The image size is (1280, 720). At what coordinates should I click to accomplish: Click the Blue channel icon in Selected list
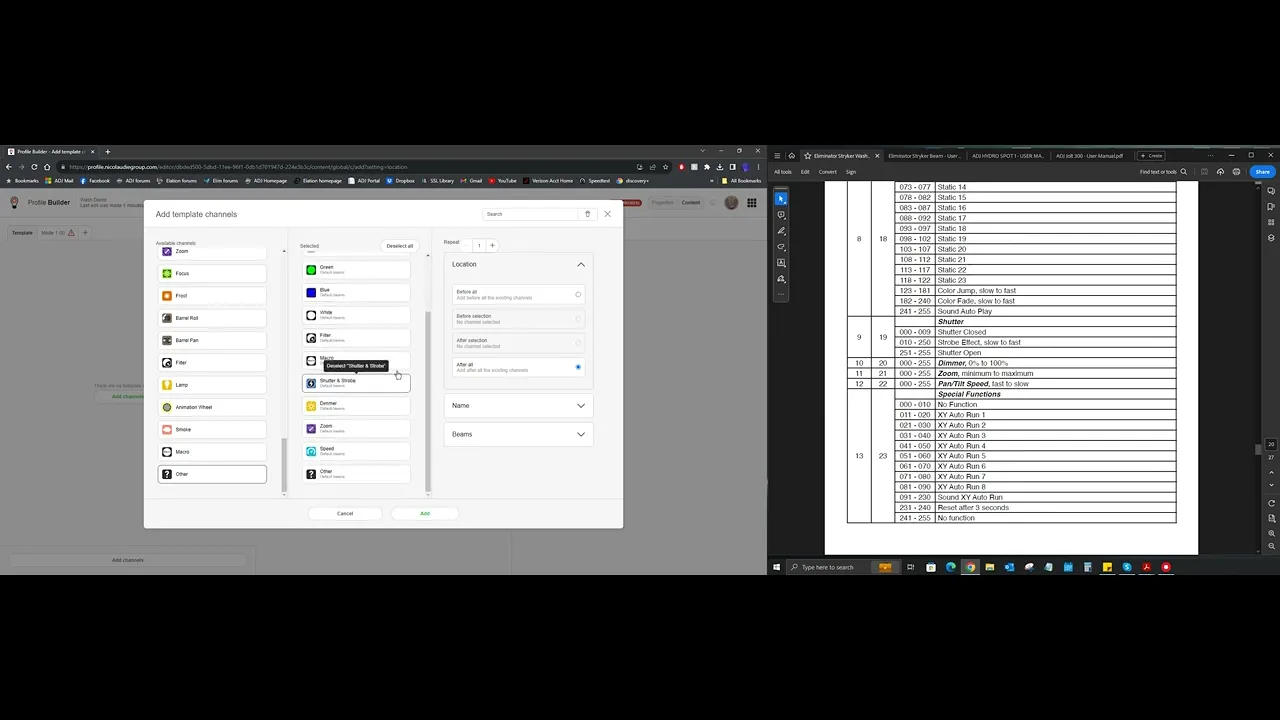click(x=311, y=292)
